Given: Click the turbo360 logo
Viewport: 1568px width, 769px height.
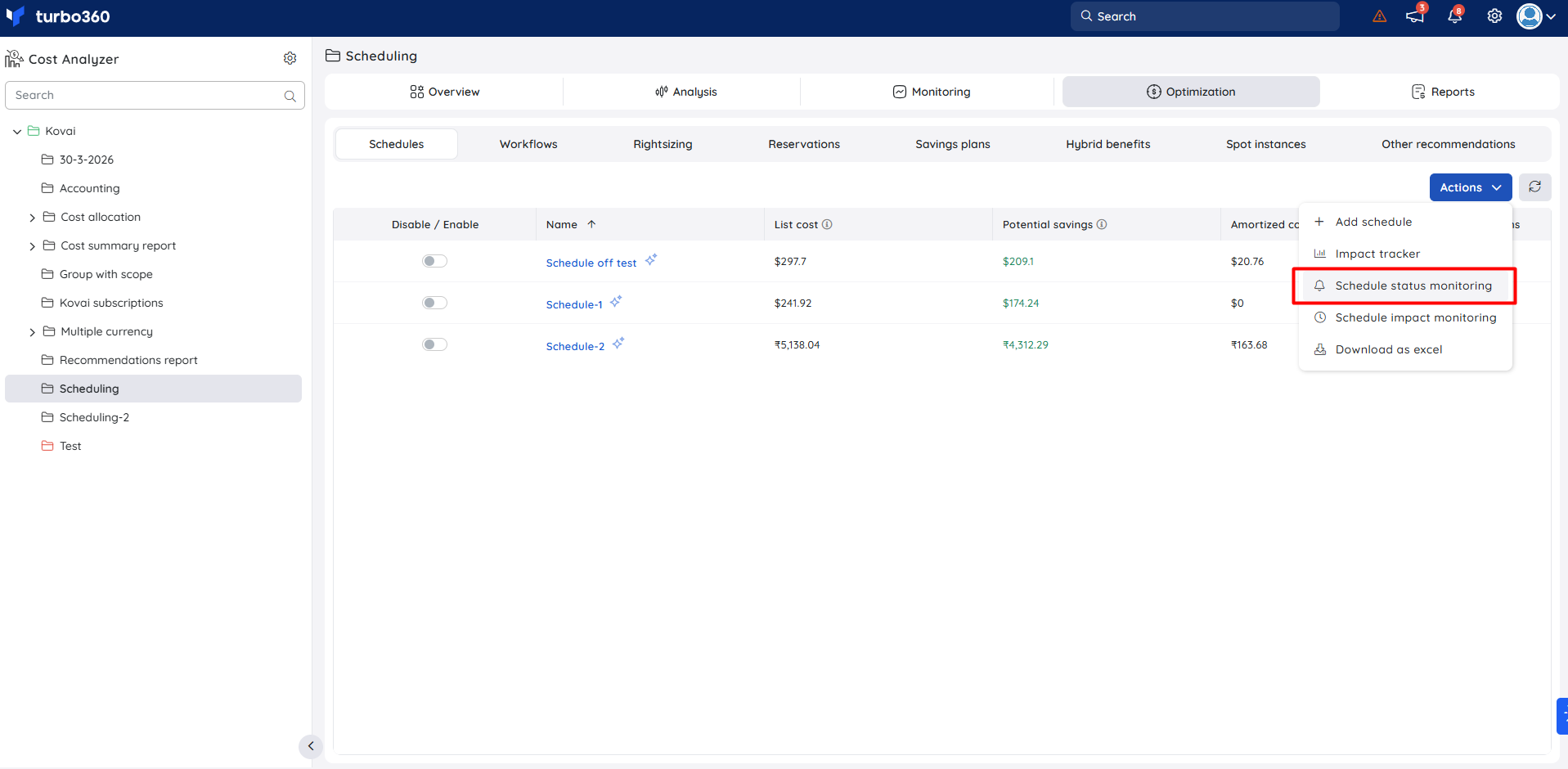Looking at the screenshot, I should pos(57,16).
